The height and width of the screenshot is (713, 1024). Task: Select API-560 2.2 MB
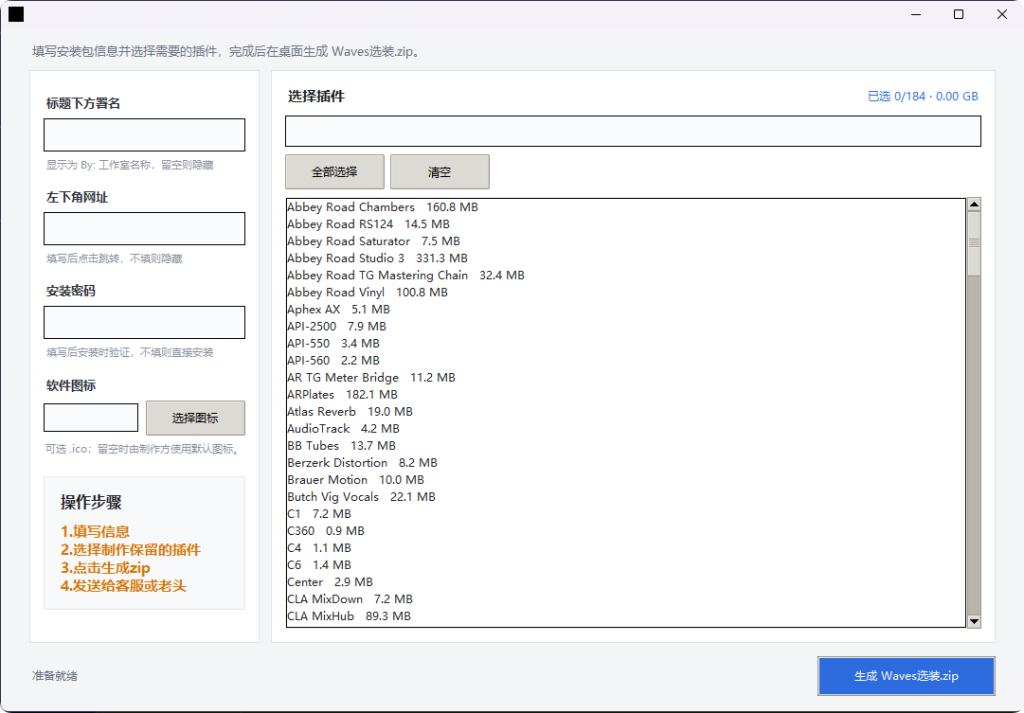(626, 360)
